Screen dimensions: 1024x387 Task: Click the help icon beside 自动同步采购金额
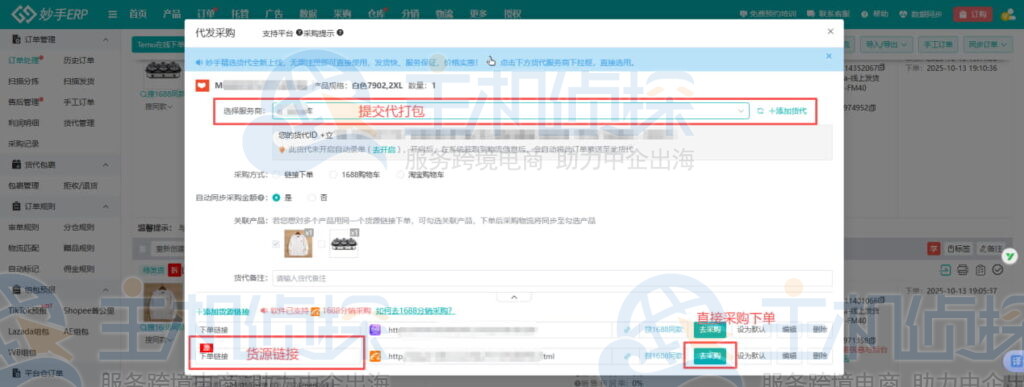[262, 197]
